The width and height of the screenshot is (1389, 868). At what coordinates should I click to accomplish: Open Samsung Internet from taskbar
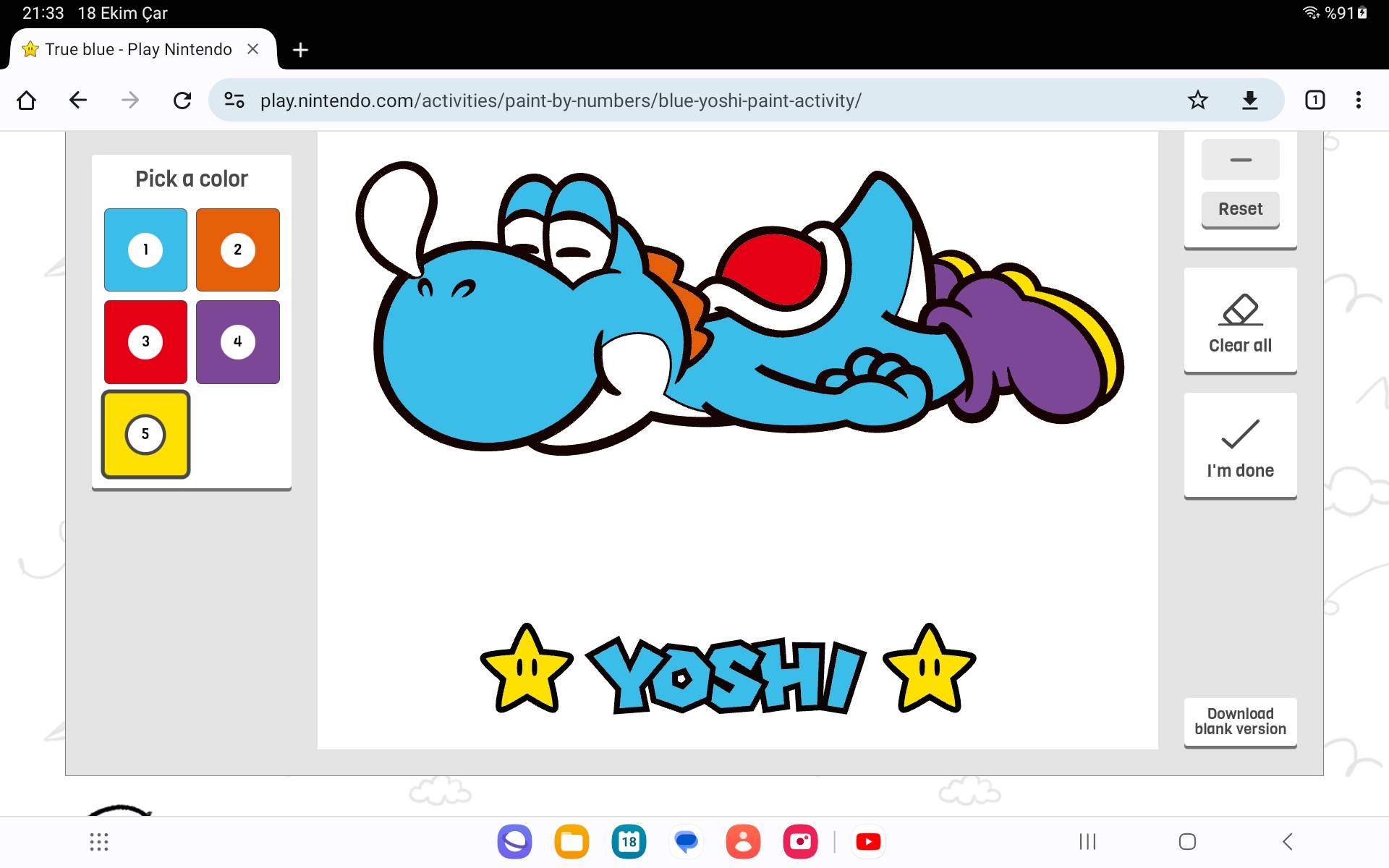pyautogui.click(x=514, y=842)
